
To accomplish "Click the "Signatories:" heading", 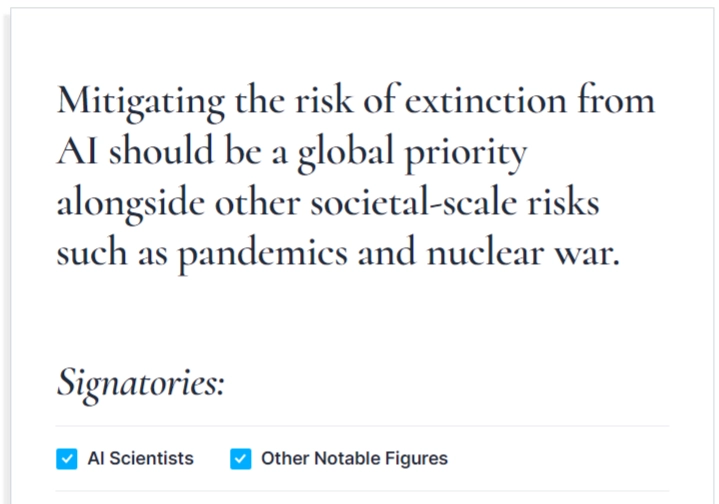I will (140, 382).
